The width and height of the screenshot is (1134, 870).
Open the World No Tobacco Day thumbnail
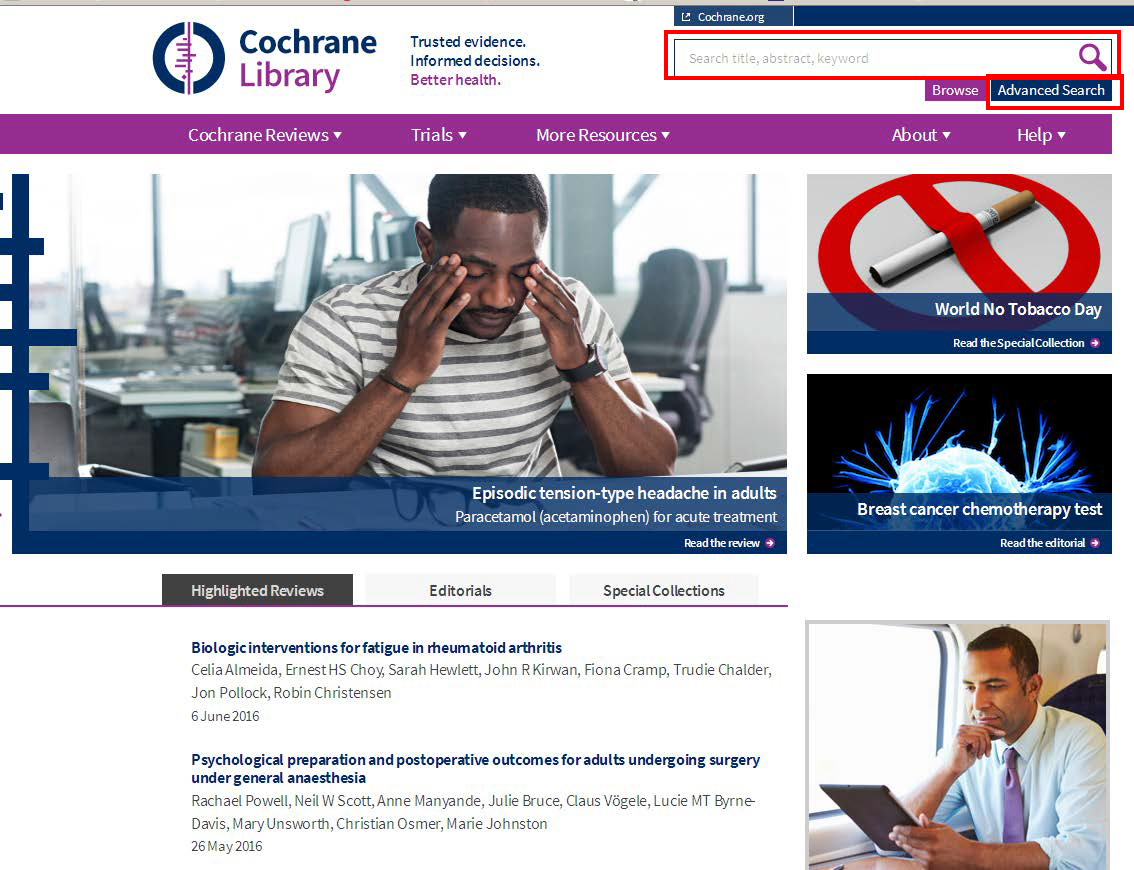coord(959,264)
